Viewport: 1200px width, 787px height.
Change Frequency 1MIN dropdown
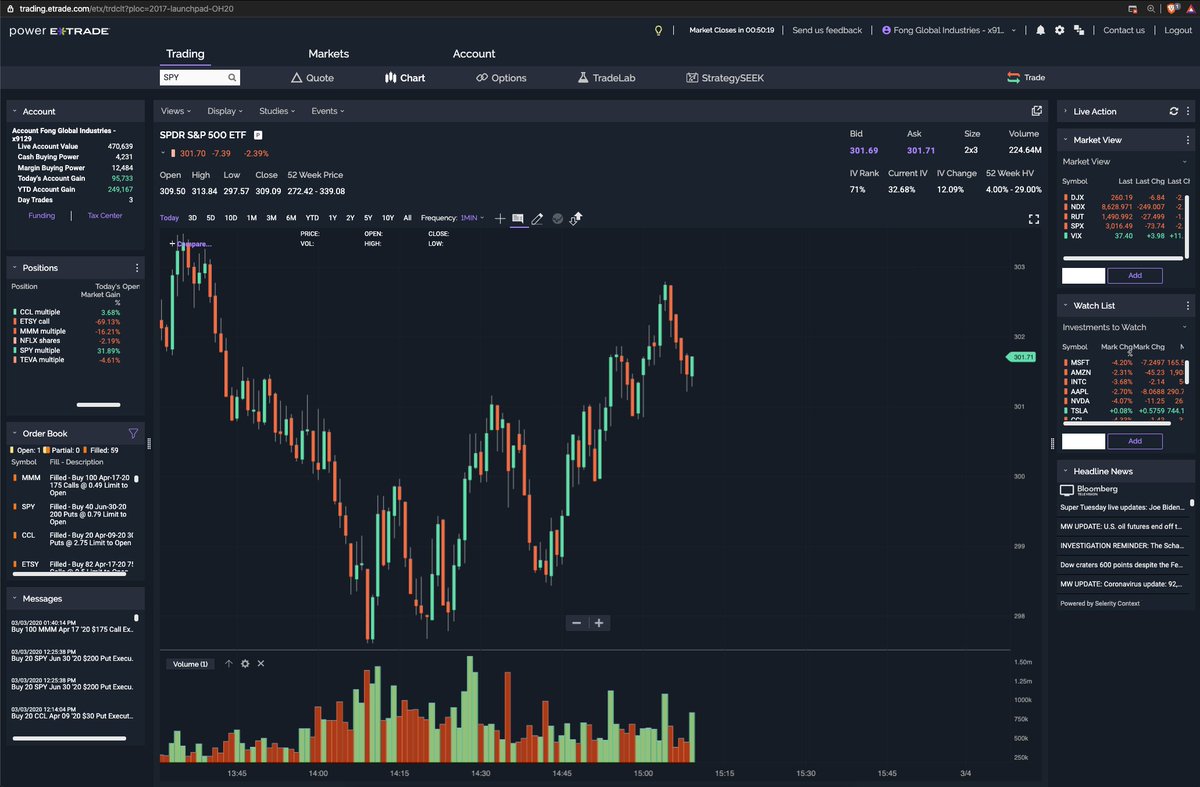pyautogui.click(x=472, y=218)
